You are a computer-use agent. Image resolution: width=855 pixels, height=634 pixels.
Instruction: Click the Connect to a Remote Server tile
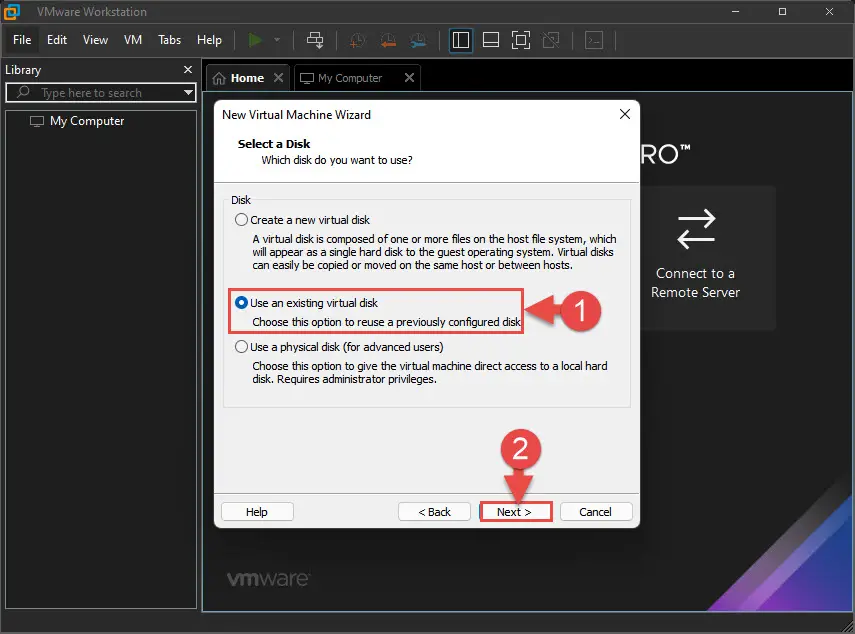click(x=695, y=258)
